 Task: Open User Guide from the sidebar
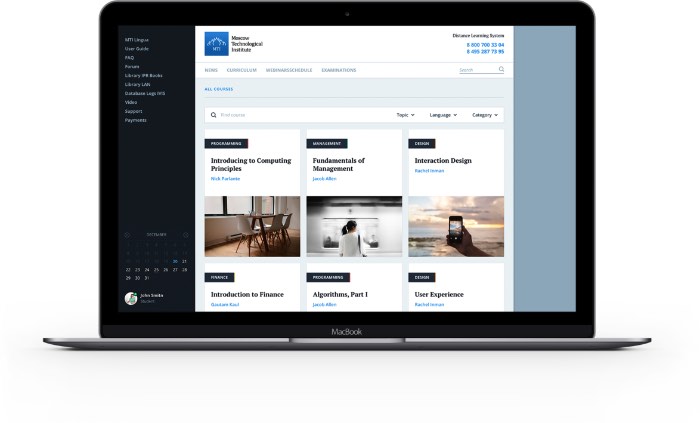pos(137,48)
